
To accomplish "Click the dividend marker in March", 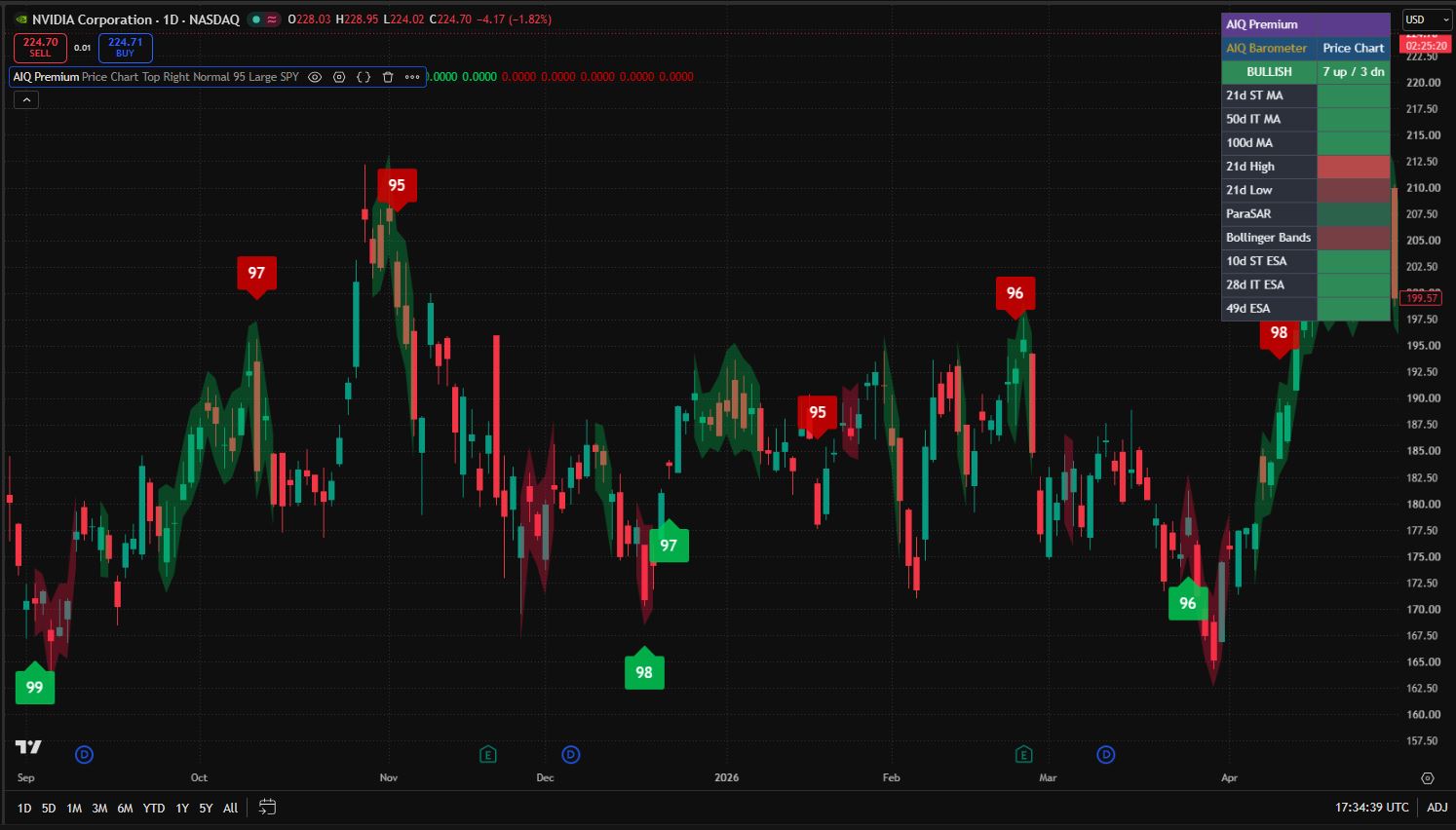I will tap(1106, 754).
